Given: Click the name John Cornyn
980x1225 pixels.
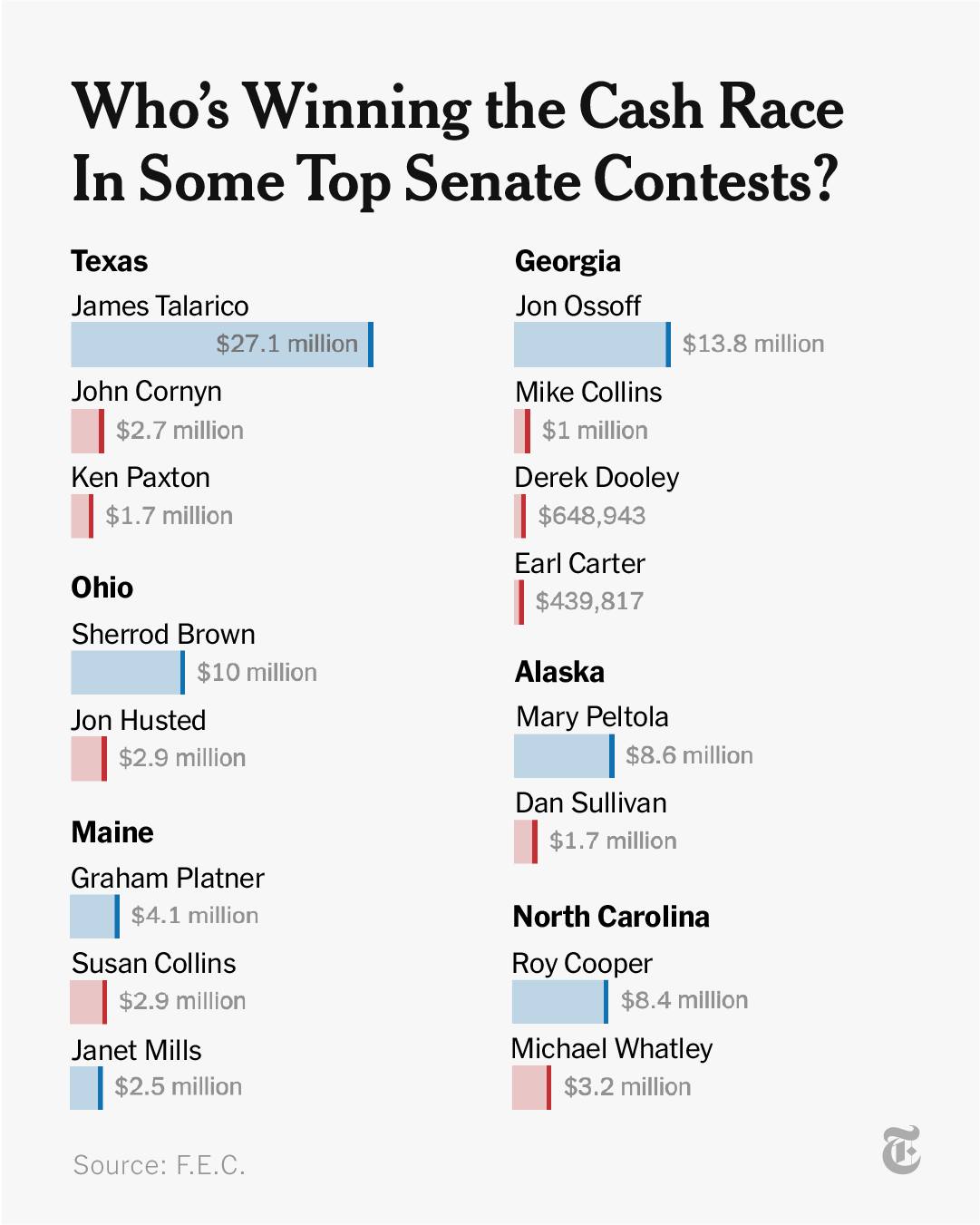Looking at the screenshot, I should click(146, 392).
